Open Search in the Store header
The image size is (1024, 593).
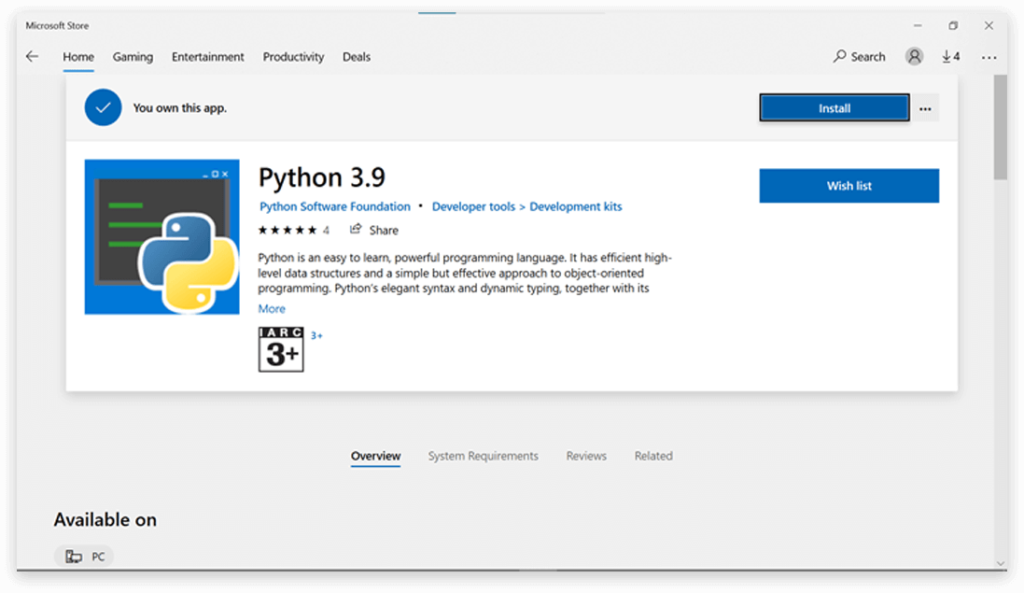(859, 57)
